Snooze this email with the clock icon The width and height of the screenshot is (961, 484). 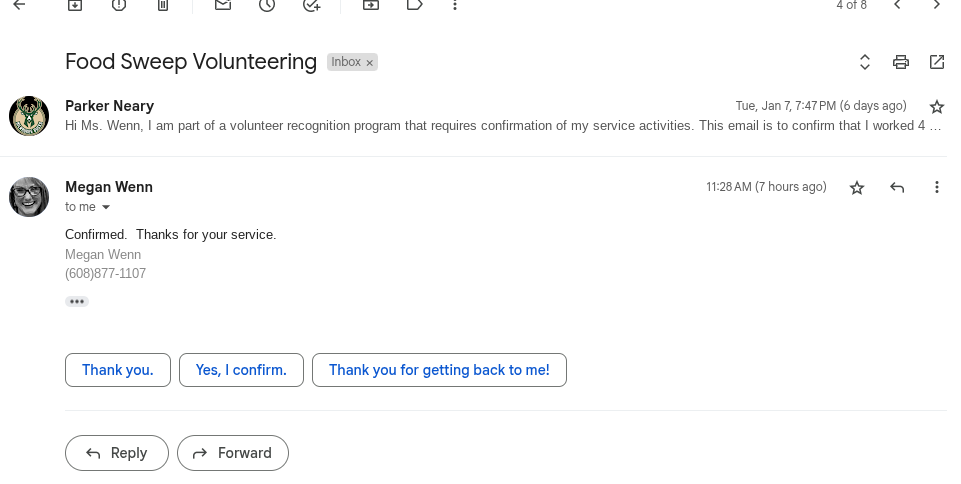267,5
